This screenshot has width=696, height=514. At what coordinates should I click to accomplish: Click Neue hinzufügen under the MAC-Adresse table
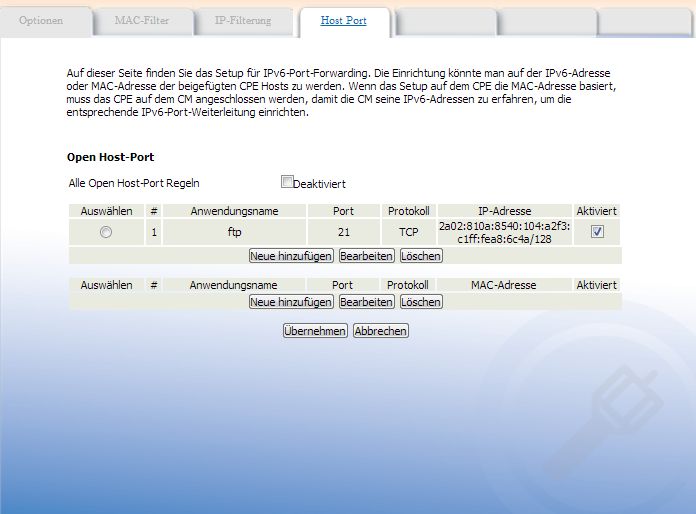(291, 302)
